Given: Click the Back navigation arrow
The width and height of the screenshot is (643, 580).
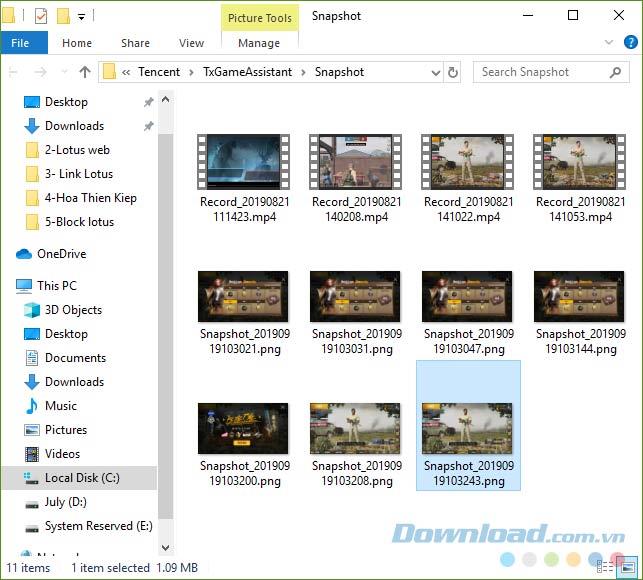Looking at the screenshot, I should point(14,72).
